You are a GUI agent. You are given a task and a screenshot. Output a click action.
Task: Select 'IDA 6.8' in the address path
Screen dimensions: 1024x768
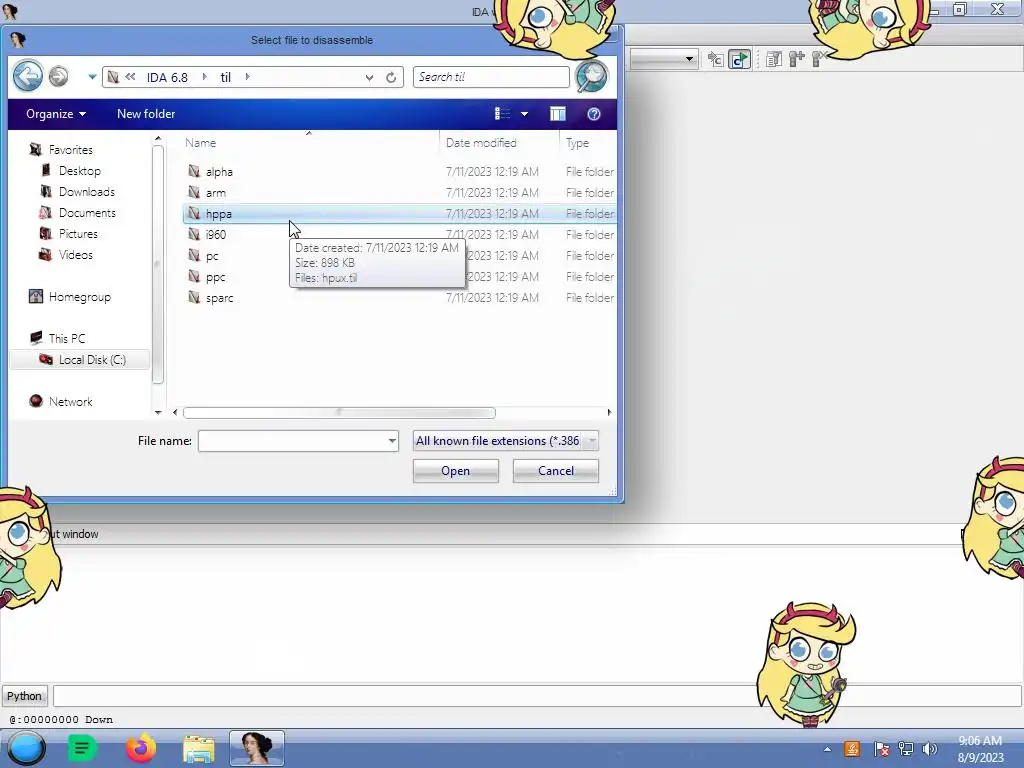(167, 77)
